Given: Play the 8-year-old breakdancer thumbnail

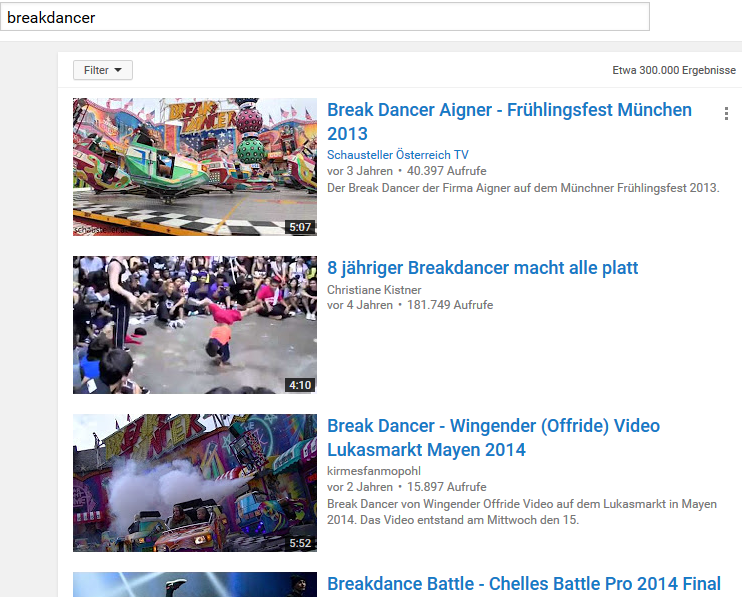Looking at the screenshot, I should [194, 324].
